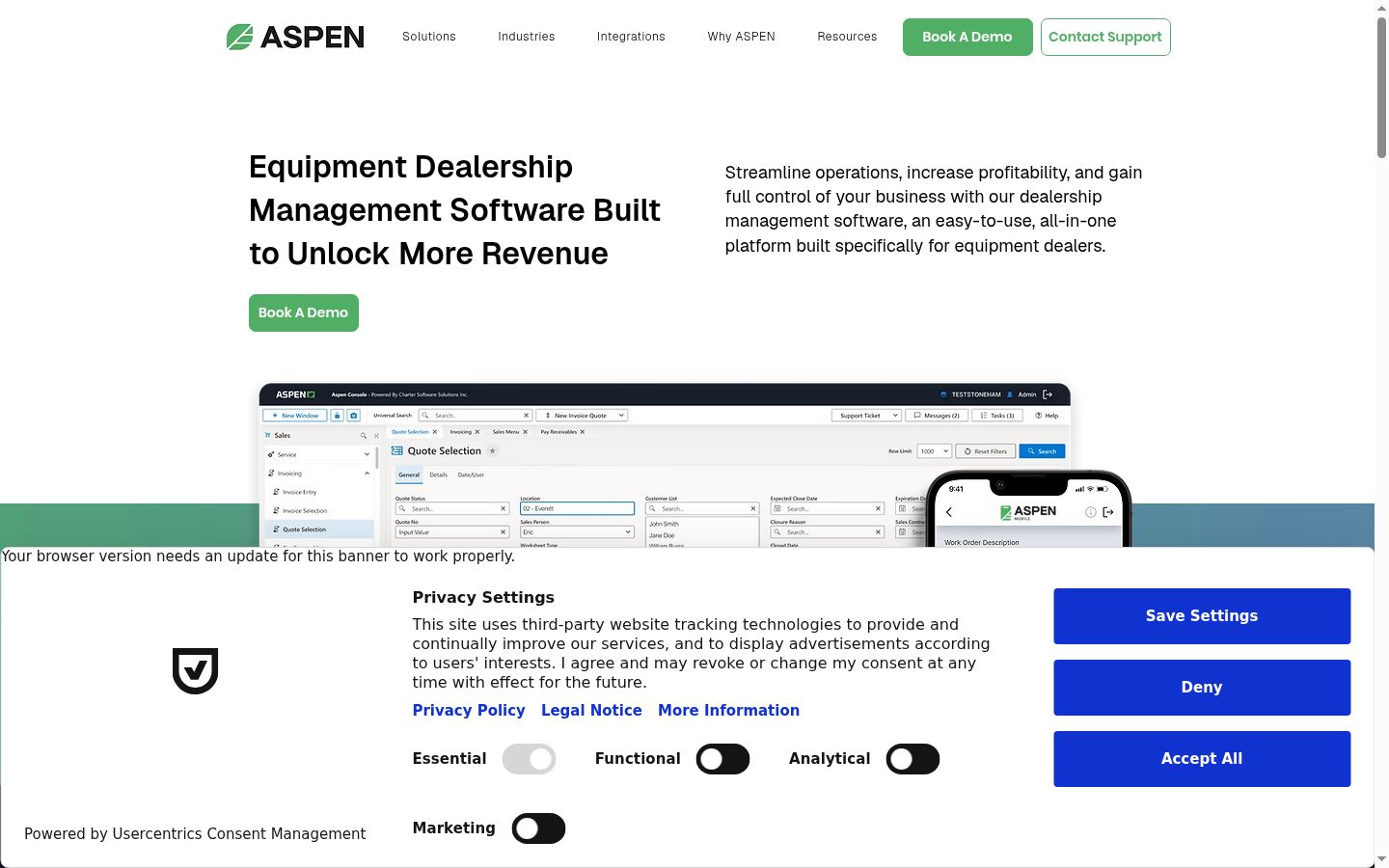Open the Privacy Policy link
1389x868 pixels.
(x=469, y=710)
